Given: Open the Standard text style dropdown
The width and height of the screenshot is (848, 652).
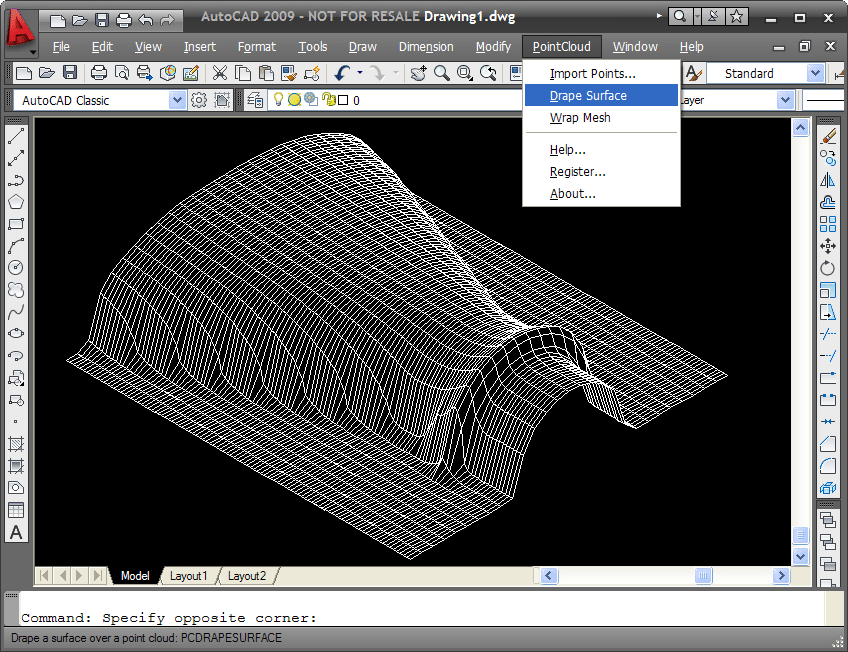Looking at the screenshot, I should coord(815,73).
